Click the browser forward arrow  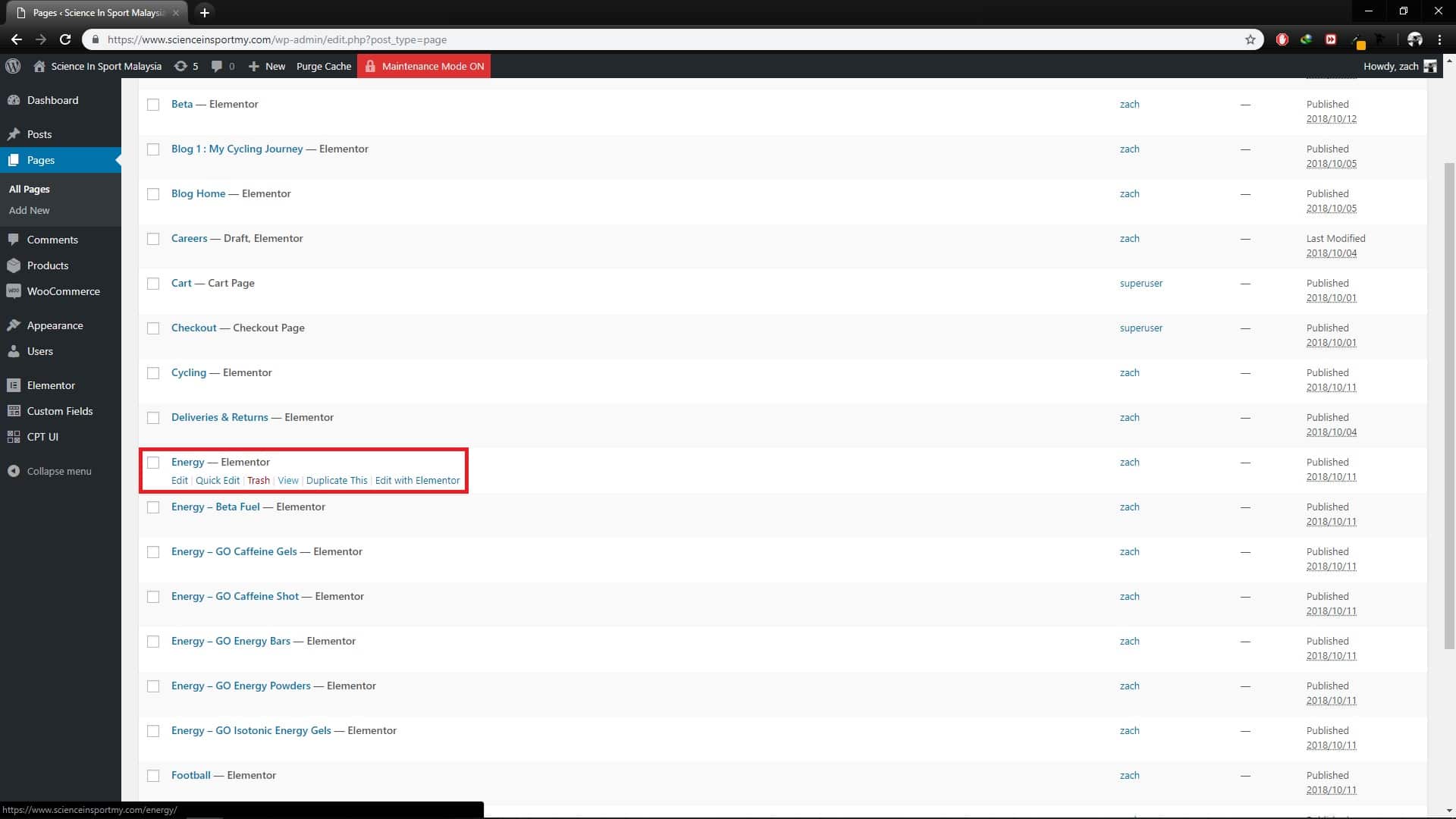pos(41,39)
